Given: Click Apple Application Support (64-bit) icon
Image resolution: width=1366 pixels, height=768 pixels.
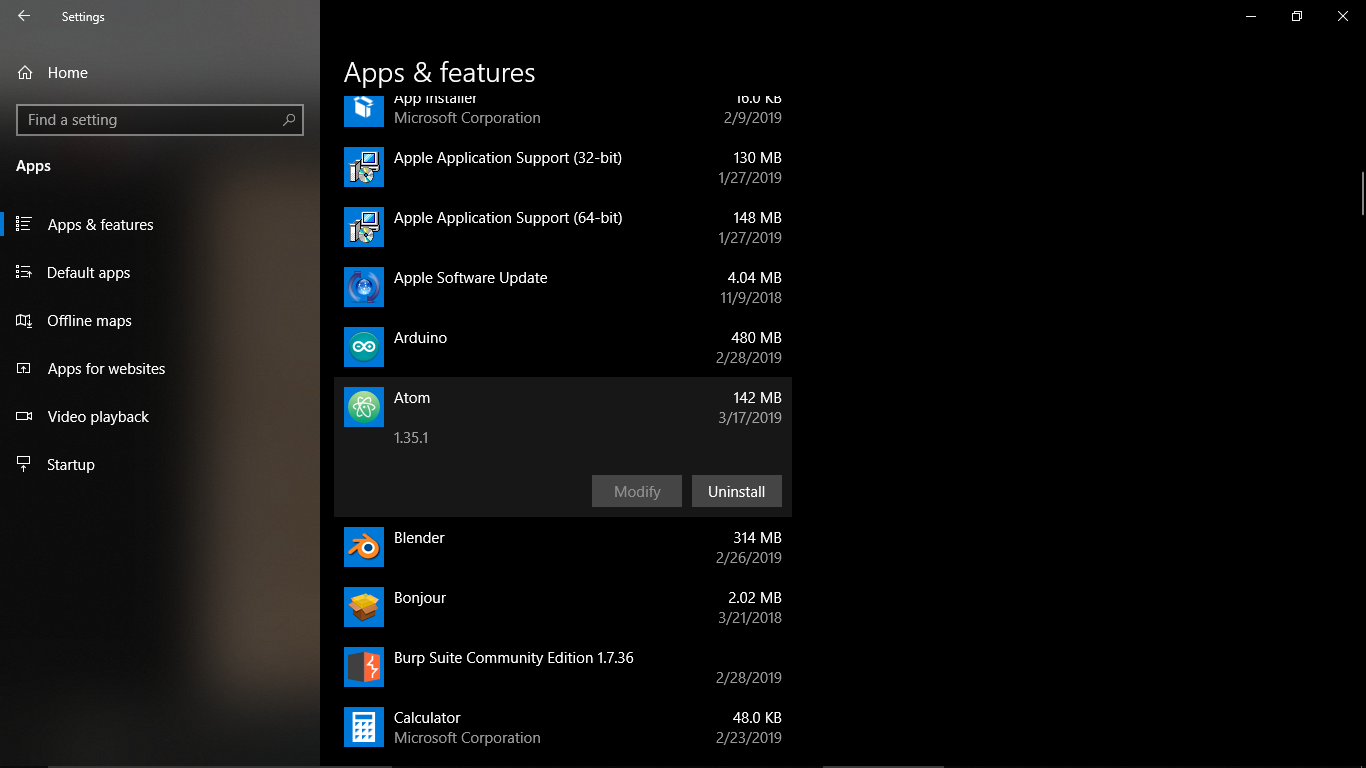Looking at the screenshot, I should [364, 227].
